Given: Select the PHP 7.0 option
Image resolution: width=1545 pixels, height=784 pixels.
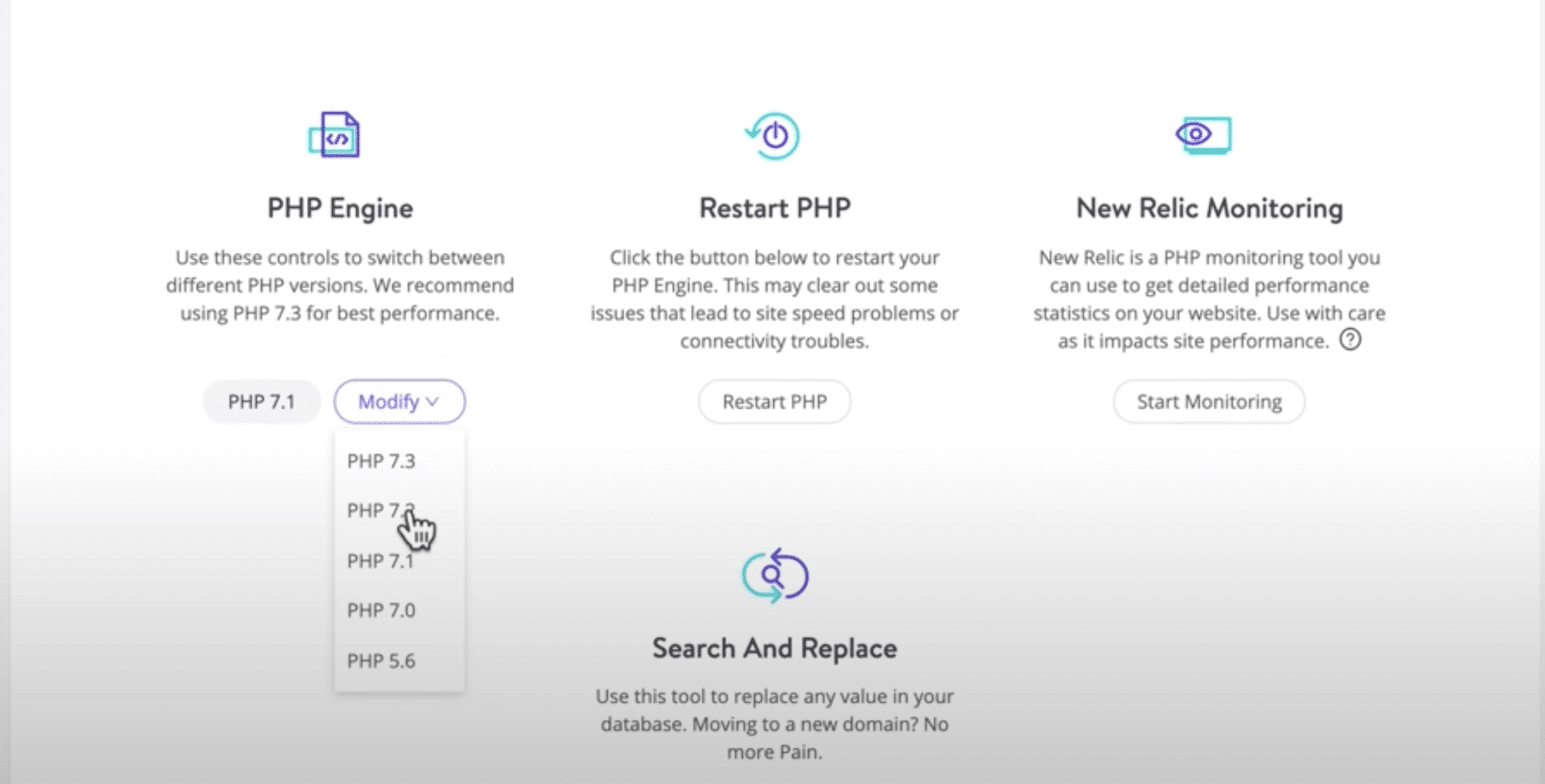Looking at the screenshot, I should tap(380, 610).
